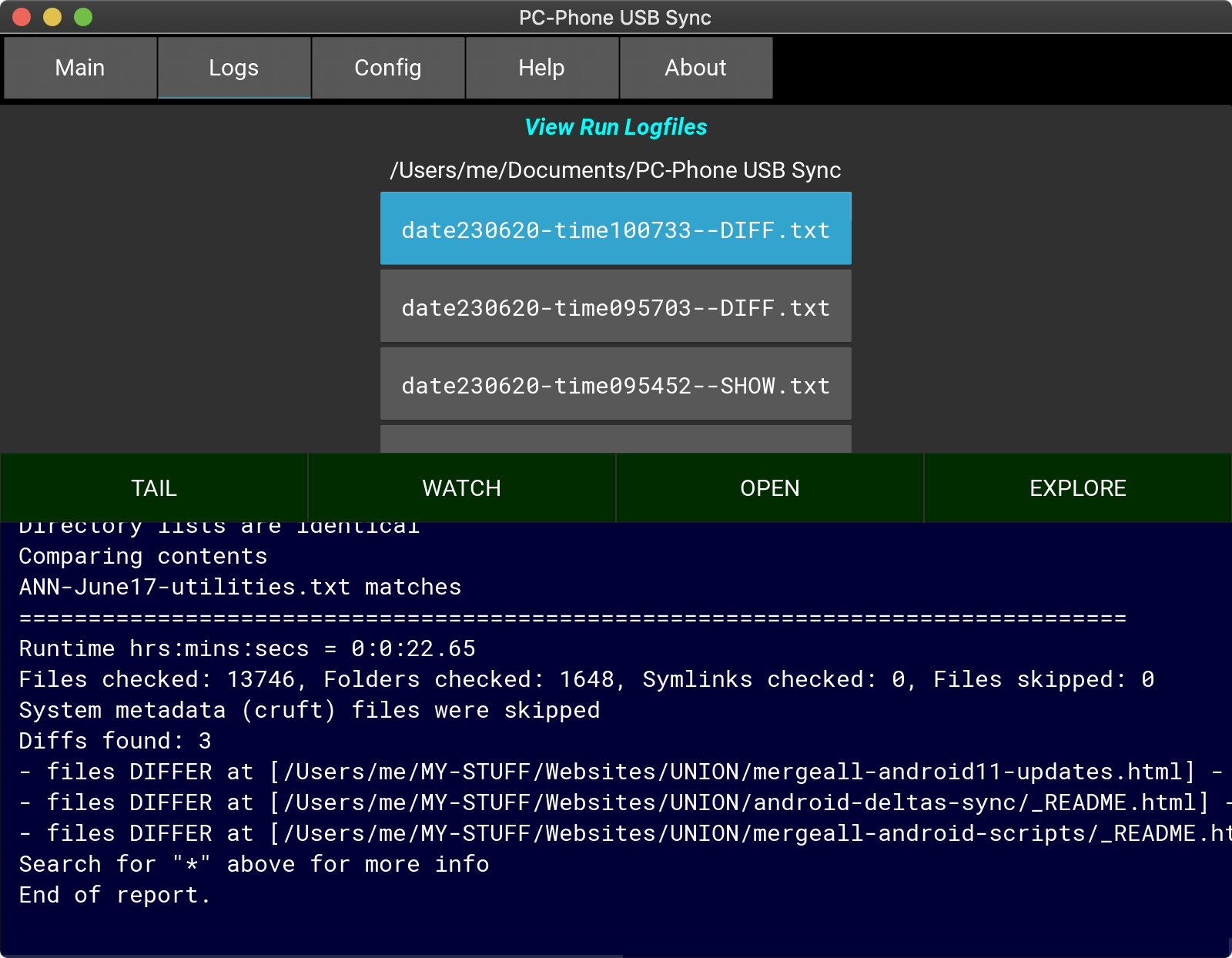Click the EXPLORE button

point(1078,488)
